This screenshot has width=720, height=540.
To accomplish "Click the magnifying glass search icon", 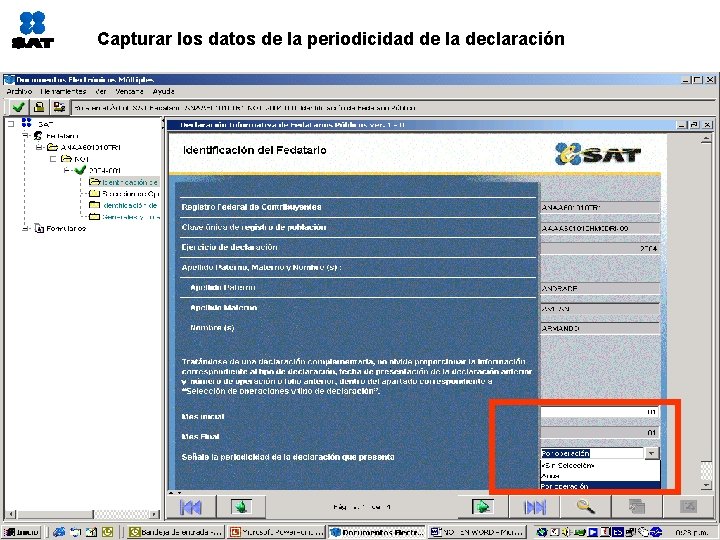I will (585, 507).
